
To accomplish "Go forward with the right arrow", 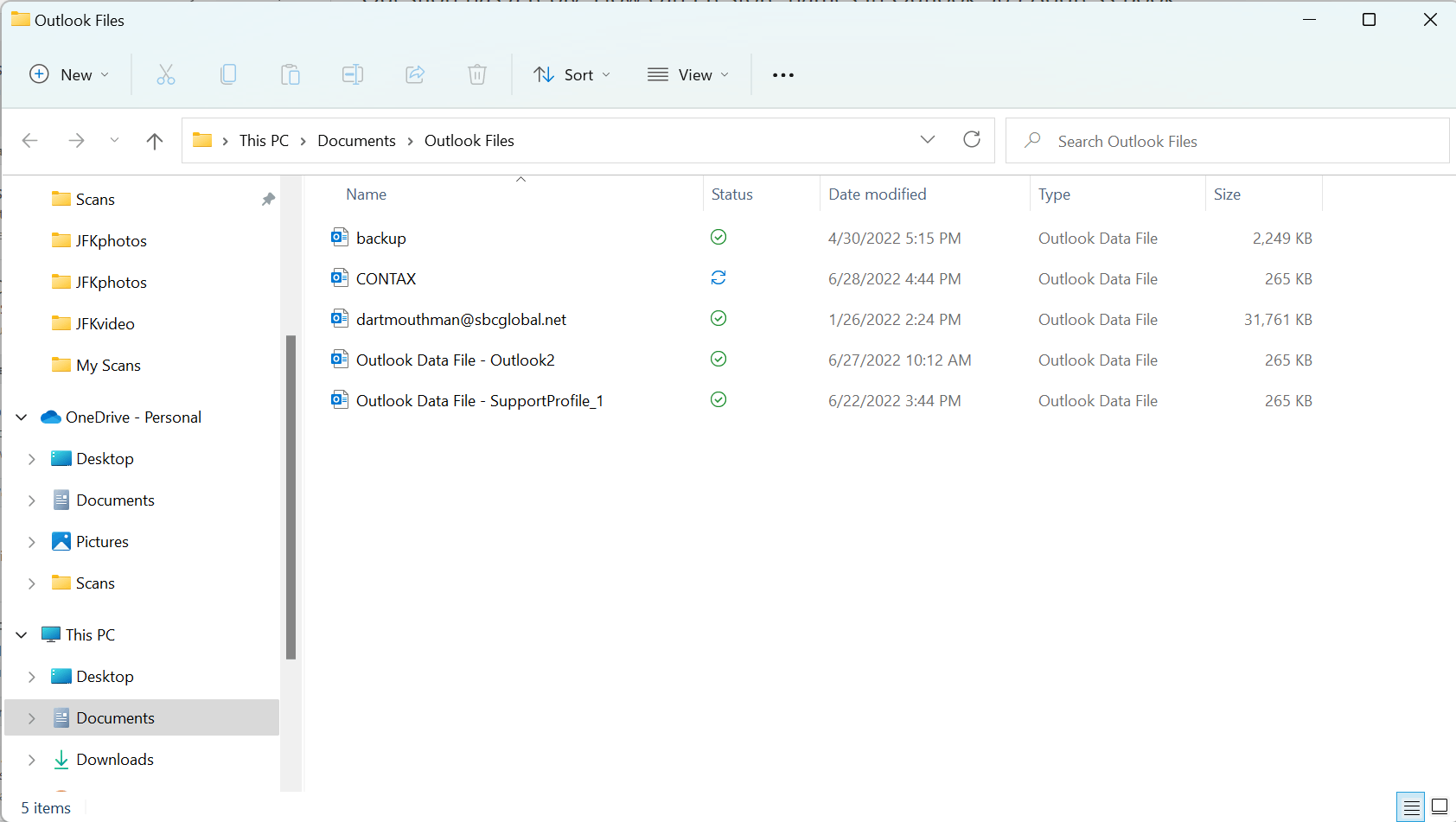I will pyautogui.click(x=76, y=141).
